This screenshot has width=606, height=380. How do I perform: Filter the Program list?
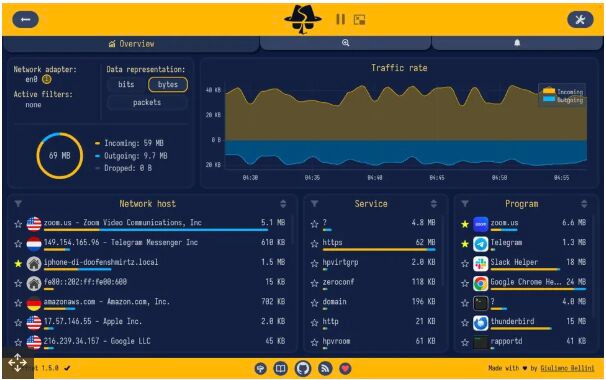pos(465,204)
